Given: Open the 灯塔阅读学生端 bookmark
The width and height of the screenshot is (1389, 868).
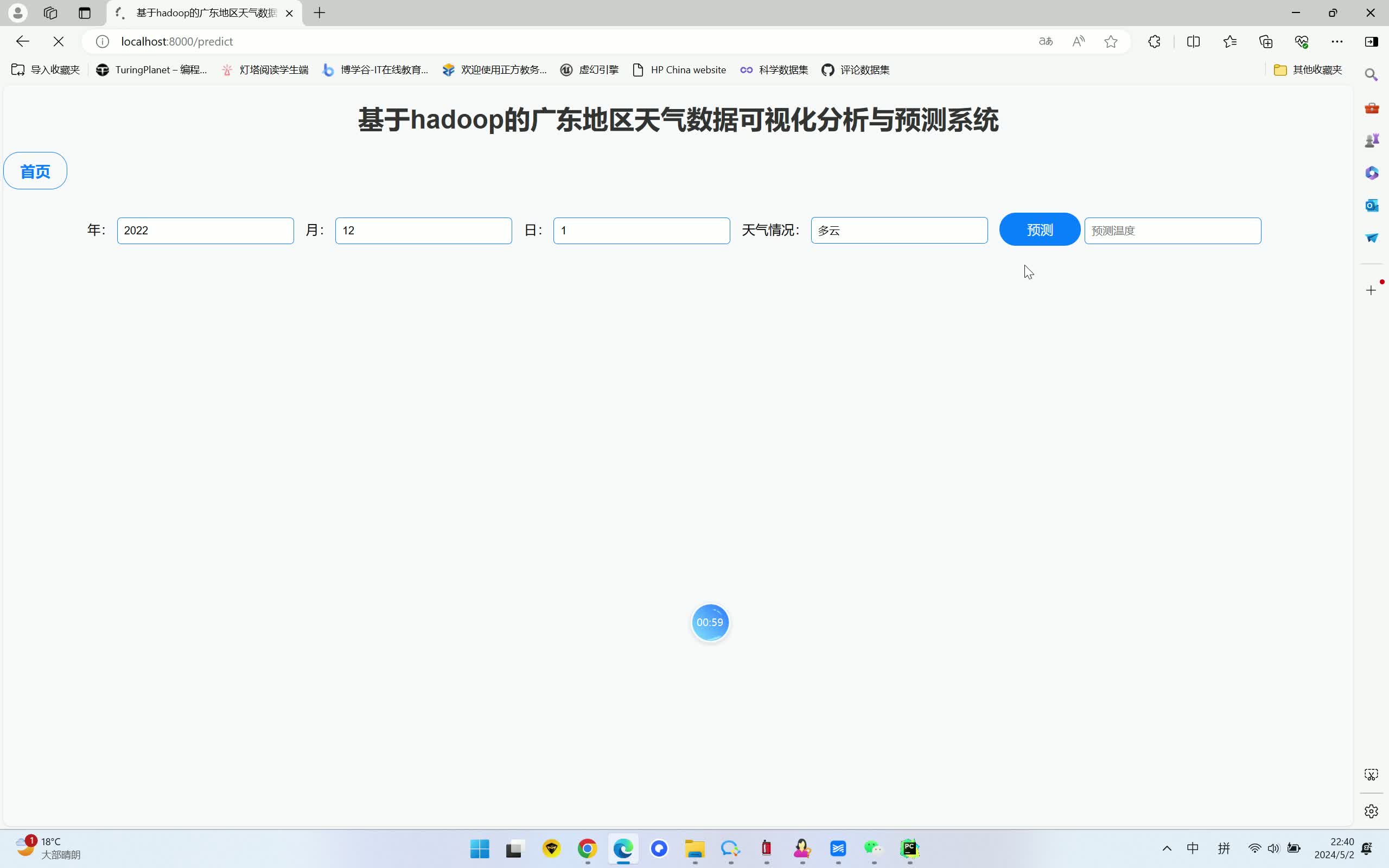Looking at the screenshot, I should (265, 69).
